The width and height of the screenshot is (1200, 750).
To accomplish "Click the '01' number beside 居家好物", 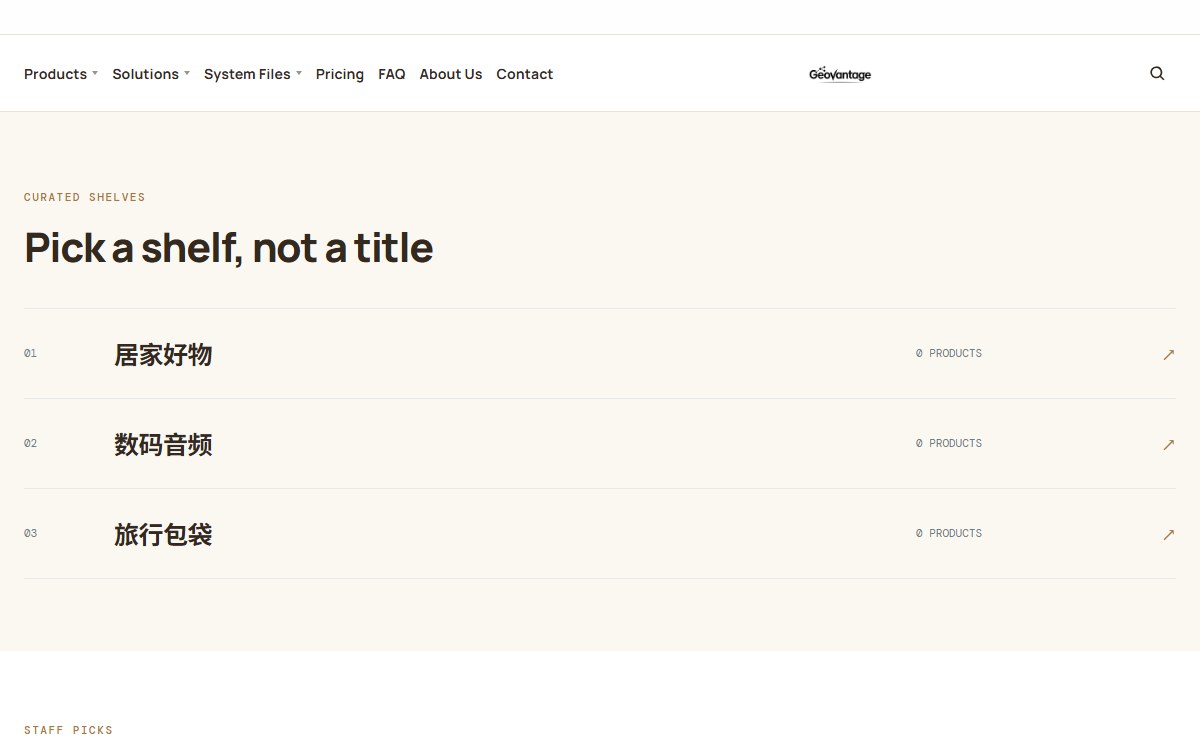I will 30,353.
